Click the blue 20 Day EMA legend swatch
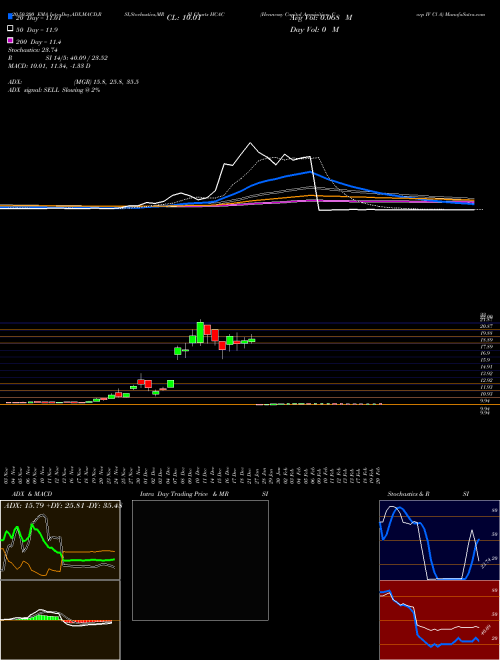Image resolution: width=500 pixels, height=660 pixels. (10, 17)
